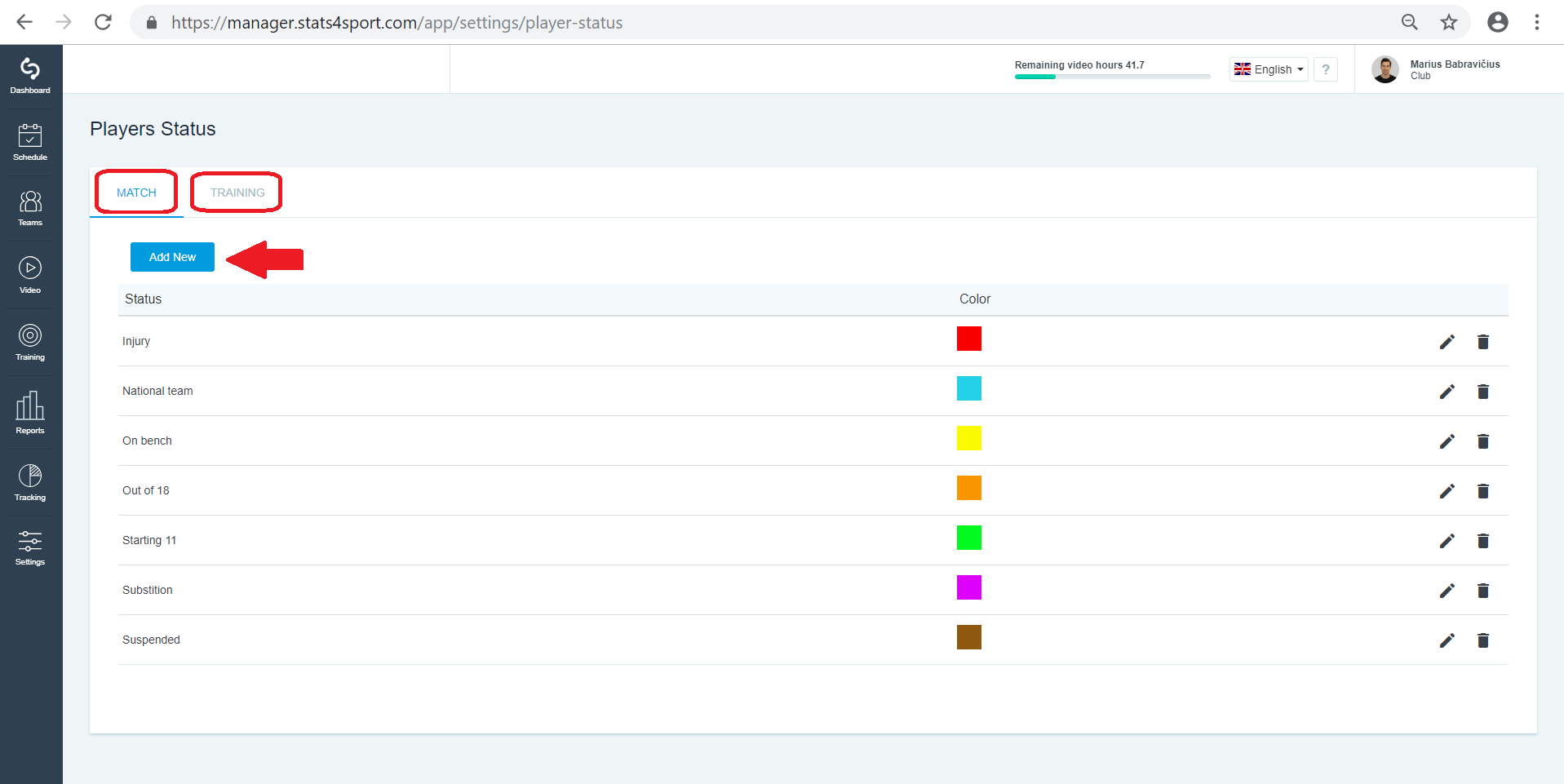This screenshot has width=1564, height=784.
Task: Open the Tracking sidebar icon
Action: click(30, 482)
